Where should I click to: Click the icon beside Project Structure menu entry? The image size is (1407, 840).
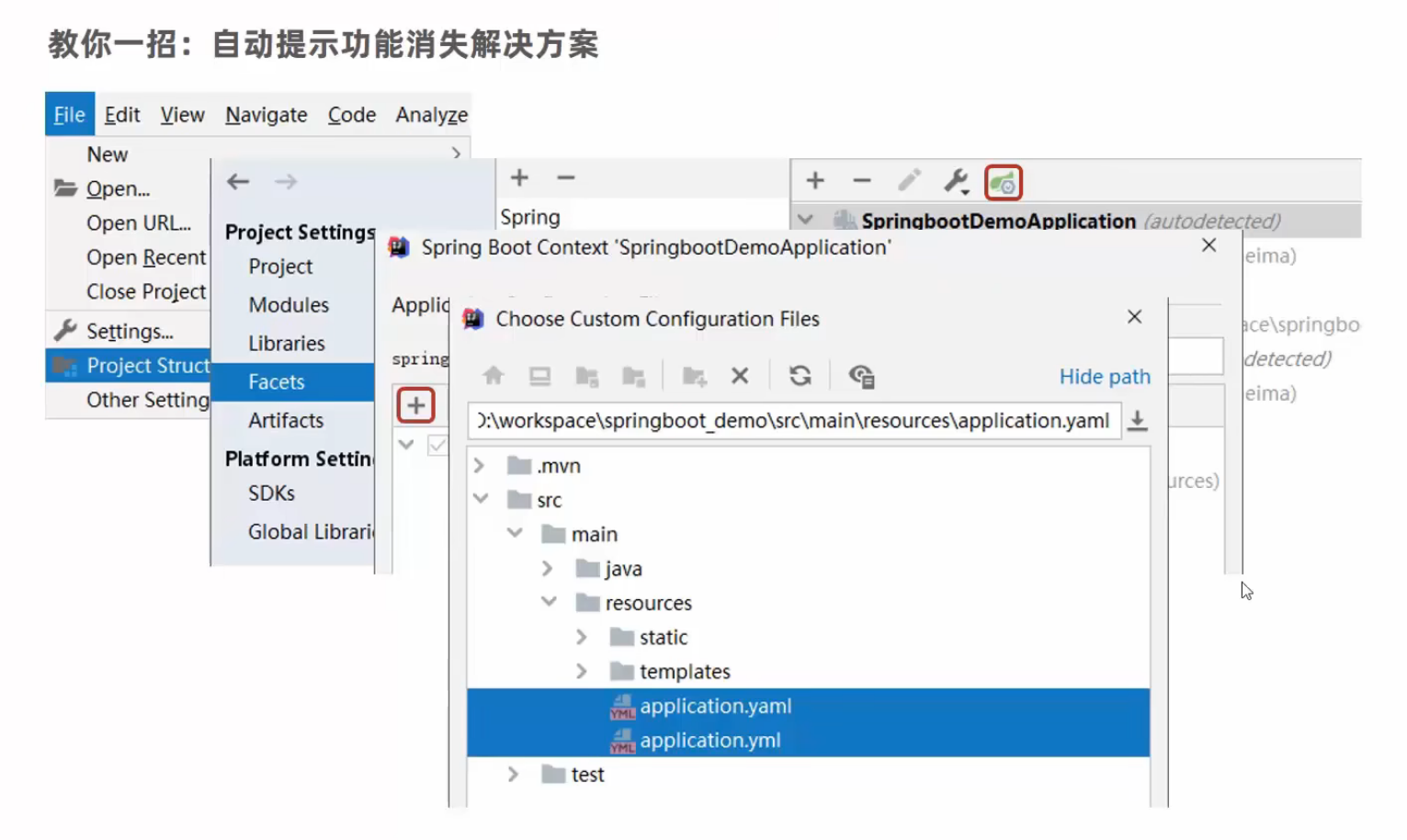(x=65, y=366)
